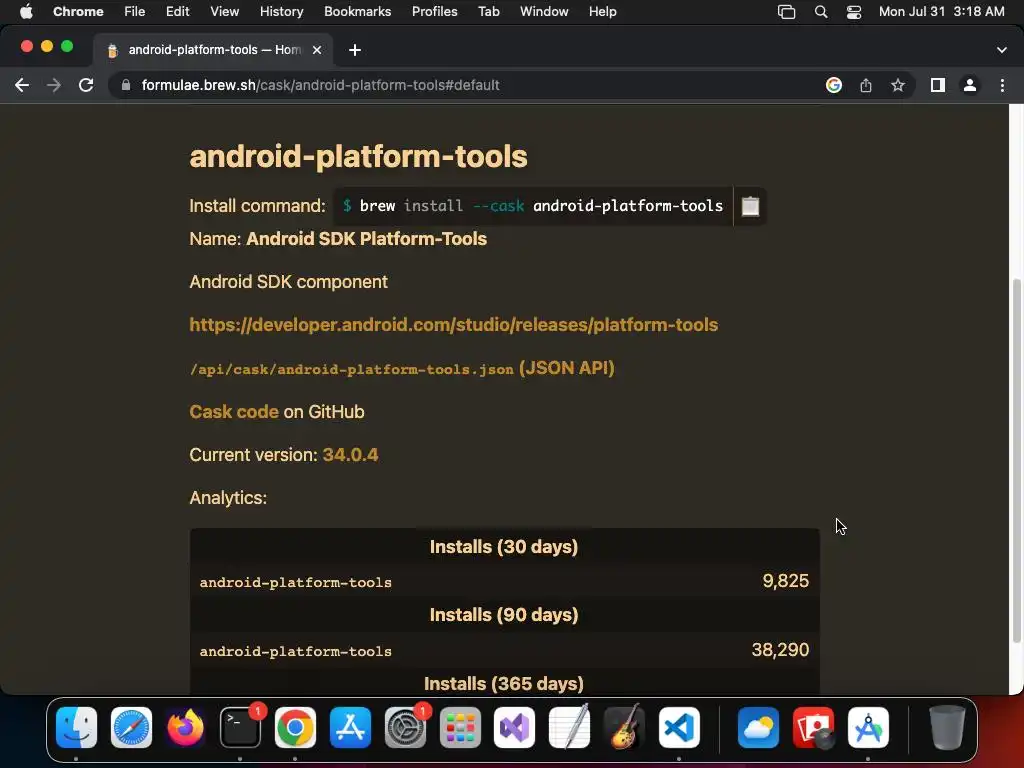The image size is (1024, 768).
Task: Open the Chrome application menu
Action: (78, 12)
